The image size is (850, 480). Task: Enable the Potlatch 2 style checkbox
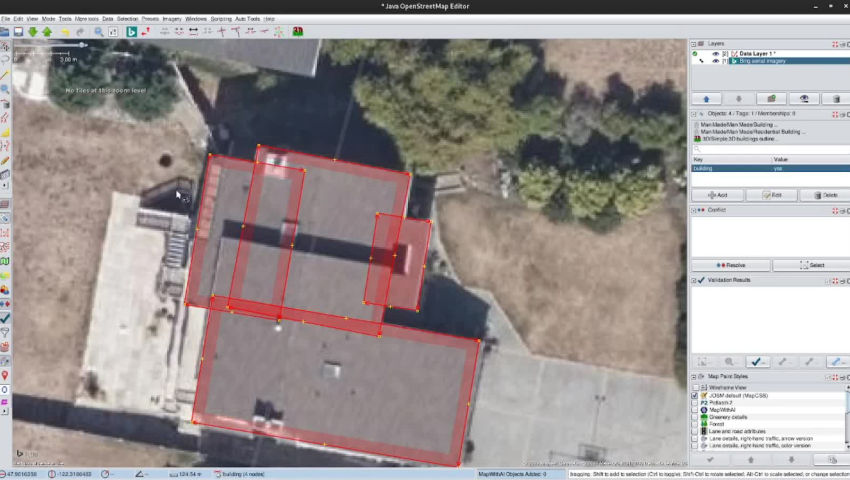pos(696,403)
